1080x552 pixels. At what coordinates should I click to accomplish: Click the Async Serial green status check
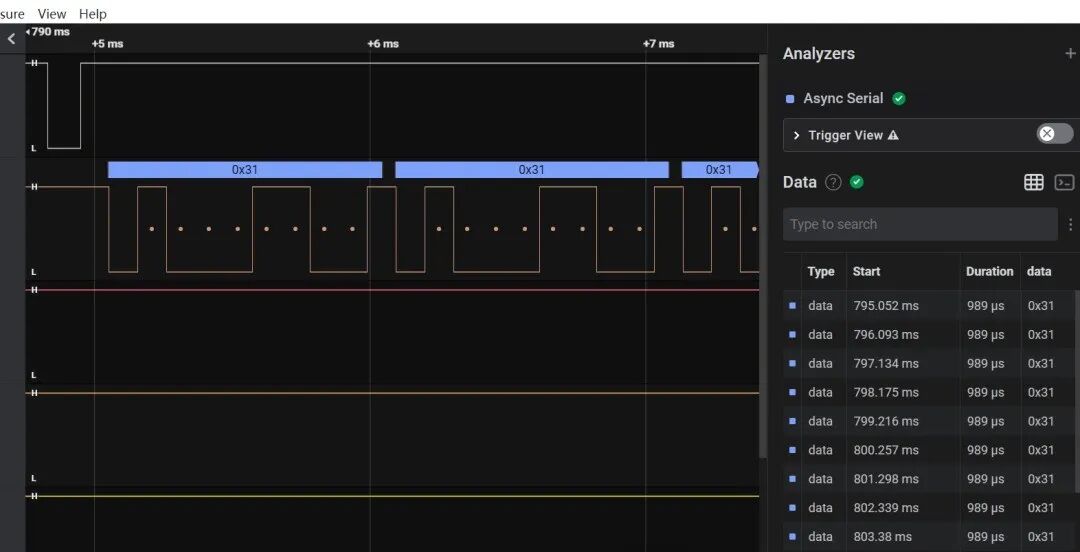(x=898, y=99)
